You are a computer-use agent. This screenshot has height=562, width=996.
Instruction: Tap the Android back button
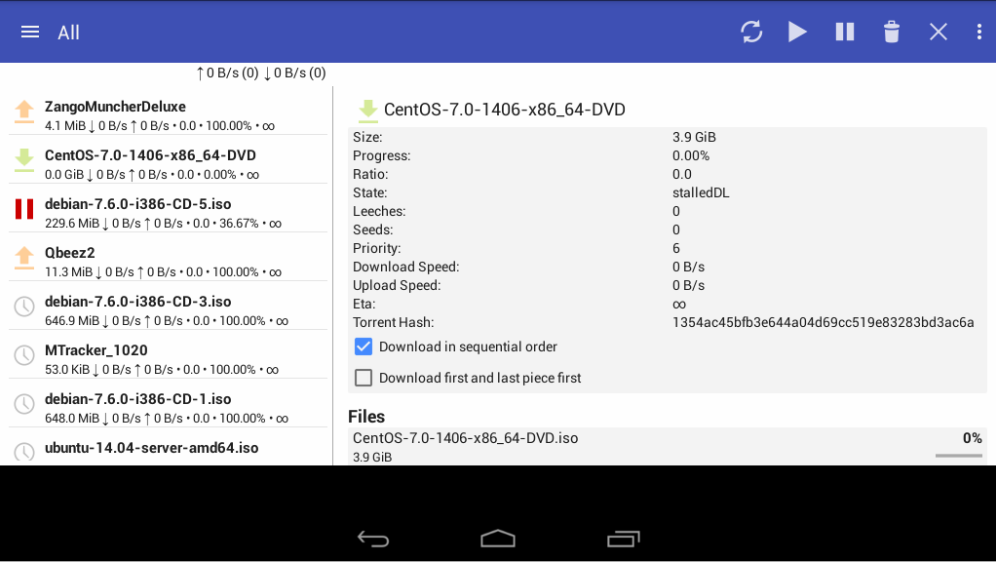pos(373,539)
